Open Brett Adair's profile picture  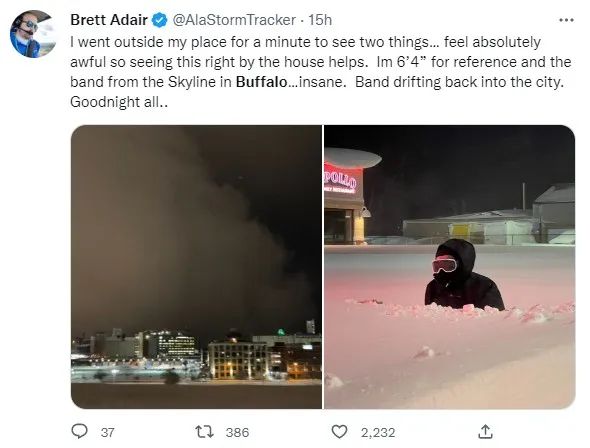click(x=33, y=34)
